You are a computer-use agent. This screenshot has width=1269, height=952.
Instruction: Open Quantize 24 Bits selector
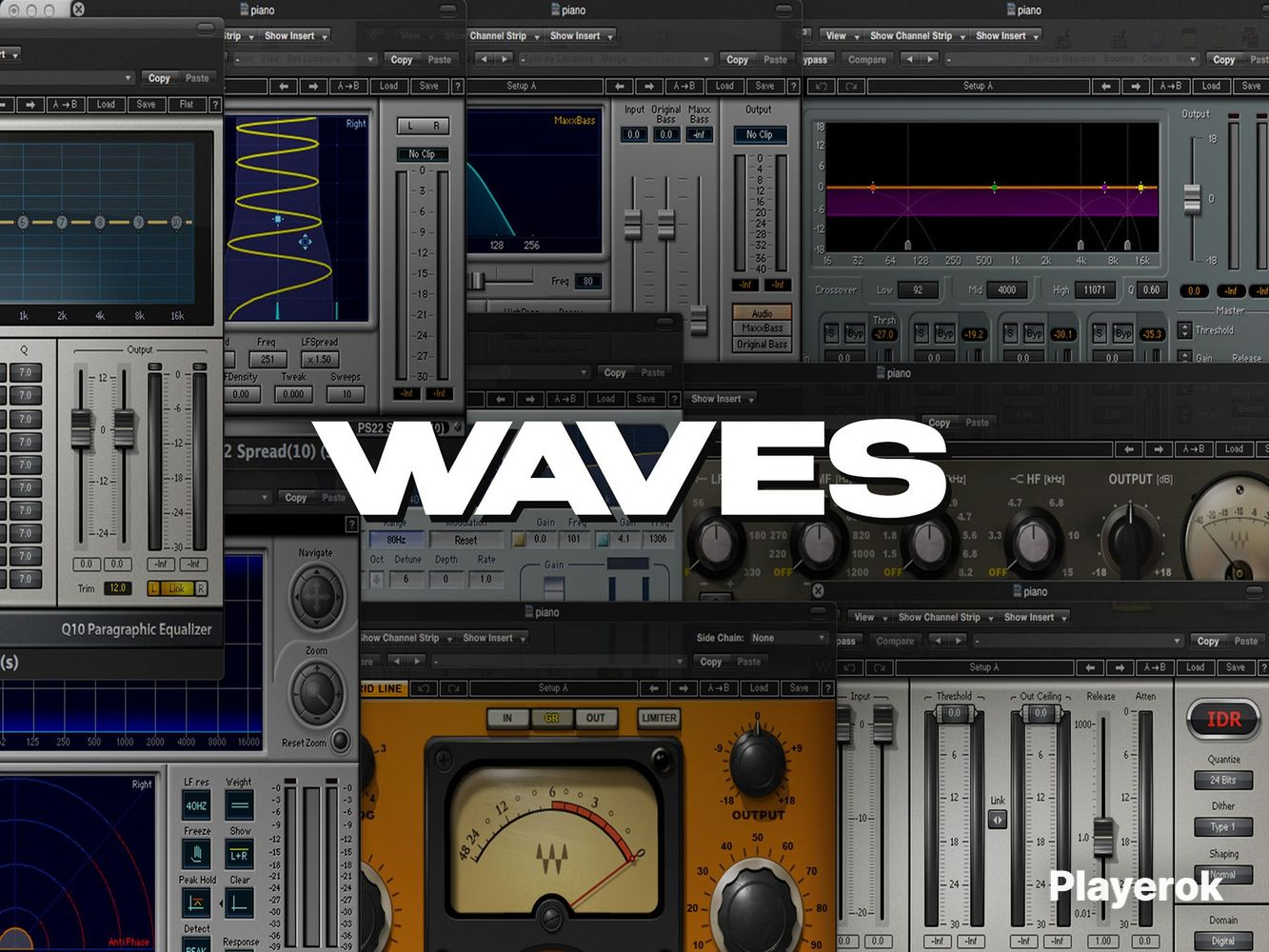pyautogui.click(x=1223, y=780)
